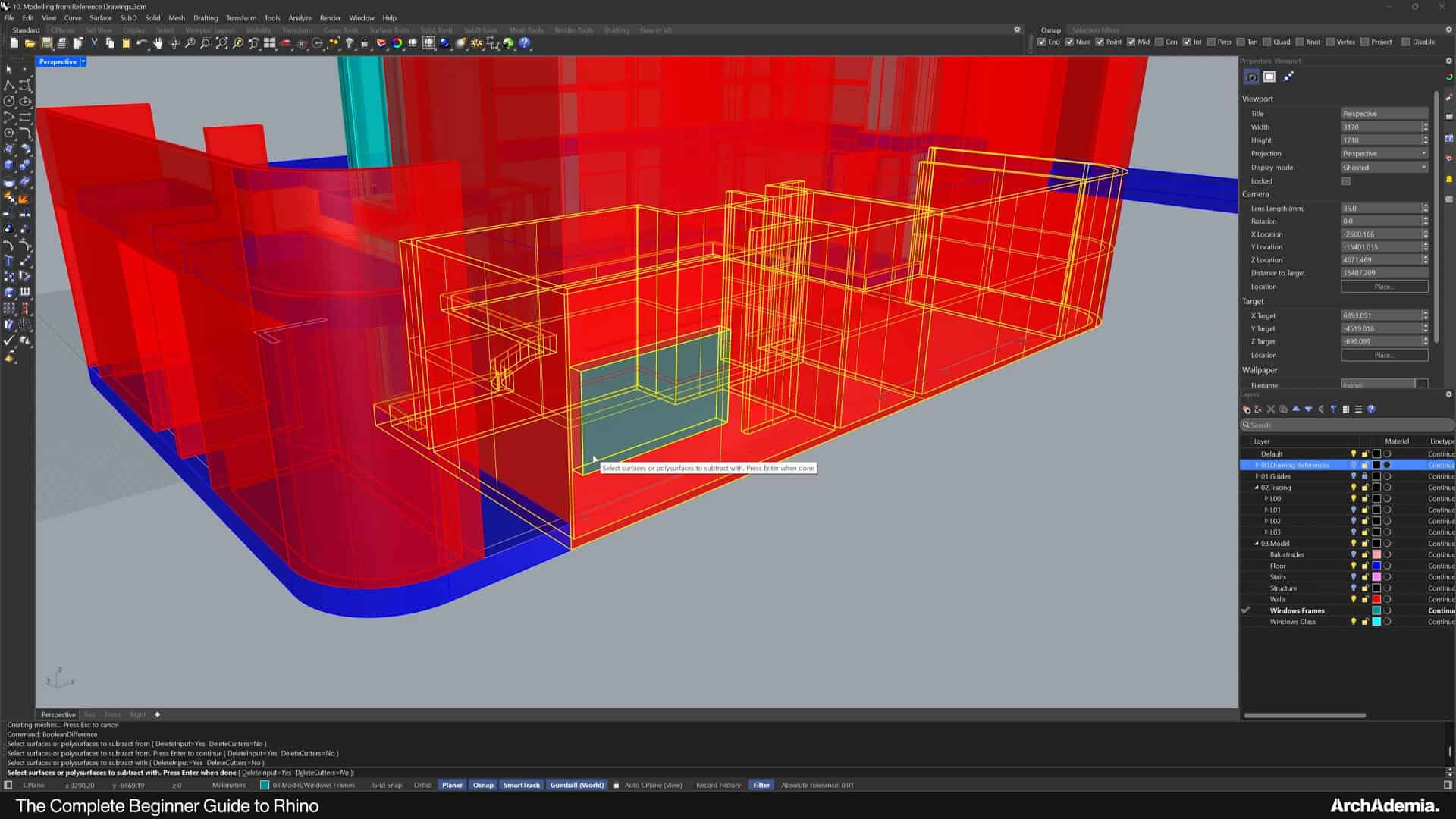
Task: Open the Surface menu
Action: tap(100, 17)
